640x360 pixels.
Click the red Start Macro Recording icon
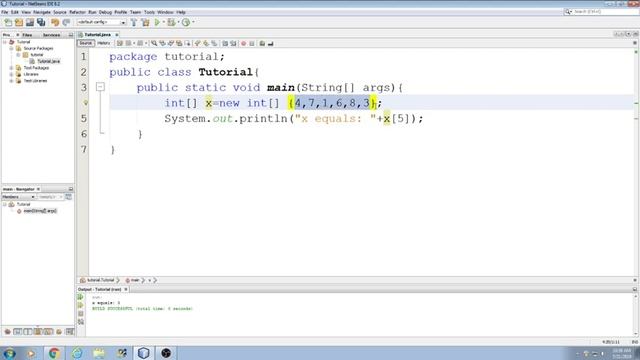pos(244,43)
